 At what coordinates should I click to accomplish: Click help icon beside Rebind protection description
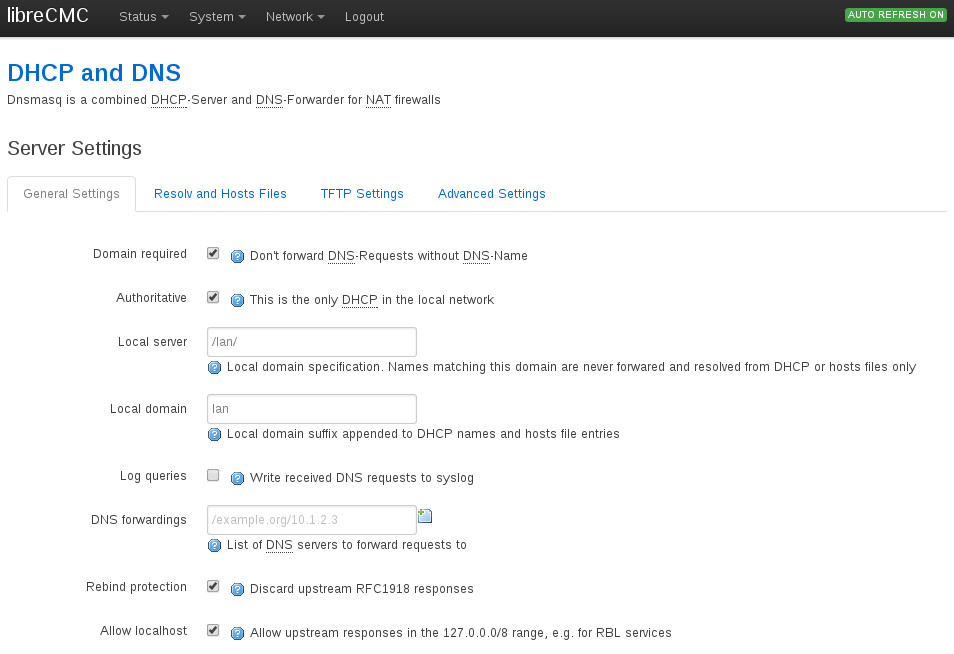click(237, 589)
